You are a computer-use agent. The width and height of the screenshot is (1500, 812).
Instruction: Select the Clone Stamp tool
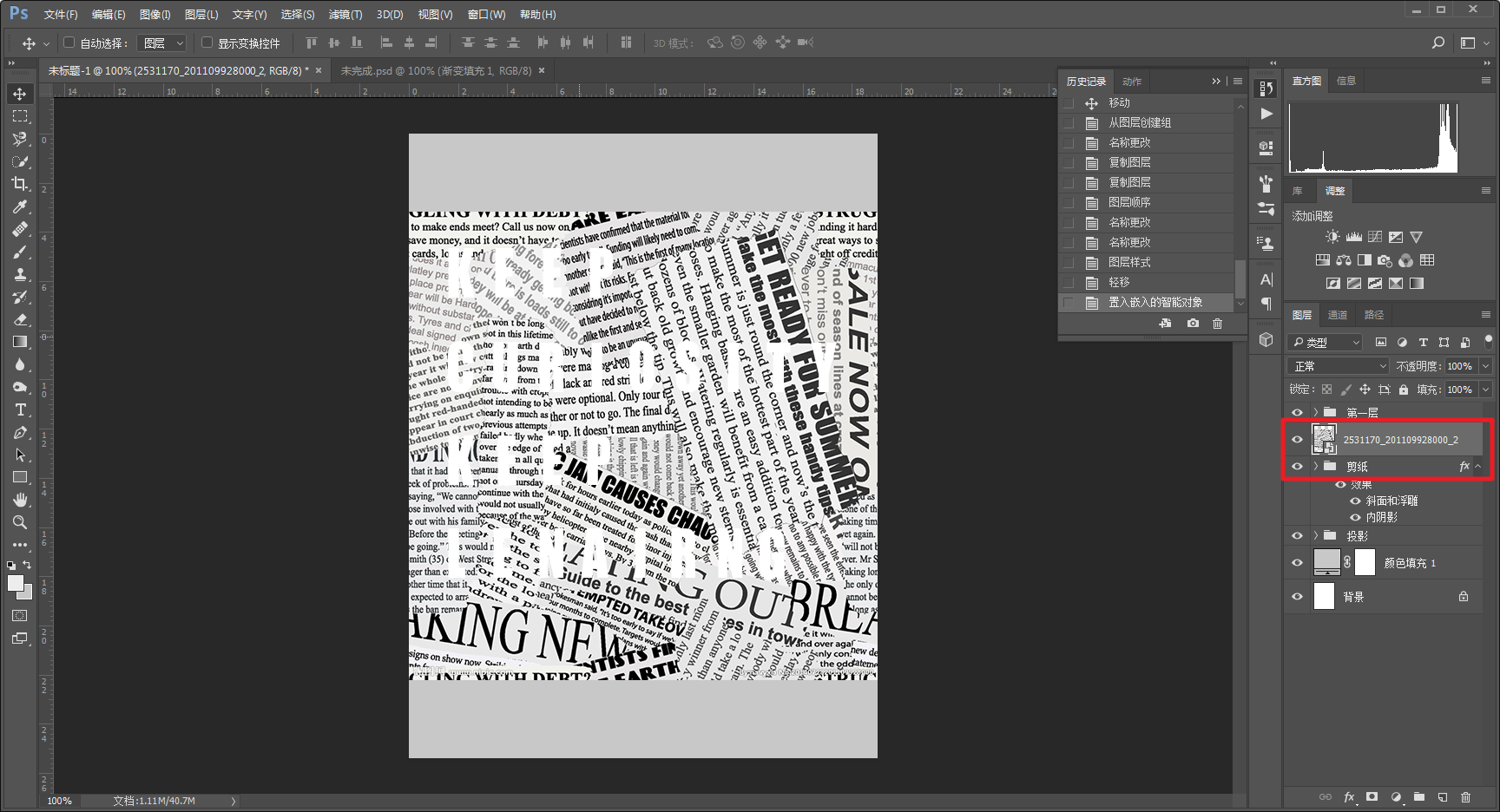[20, 274]
